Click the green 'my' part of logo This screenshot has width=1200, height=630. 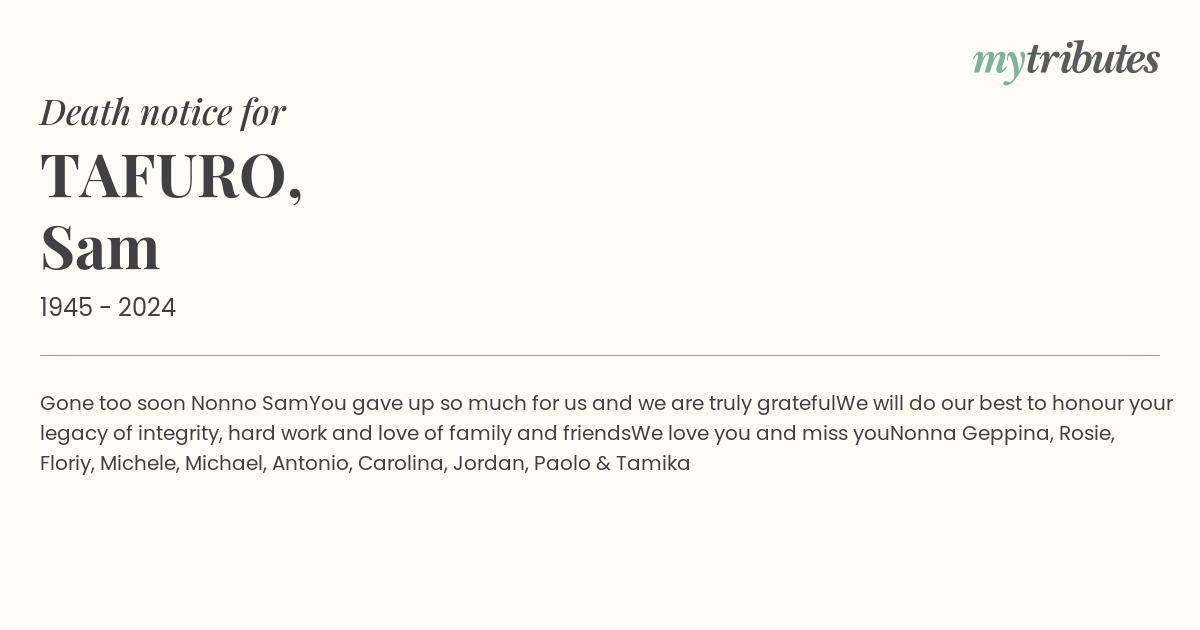coord(998,62)
